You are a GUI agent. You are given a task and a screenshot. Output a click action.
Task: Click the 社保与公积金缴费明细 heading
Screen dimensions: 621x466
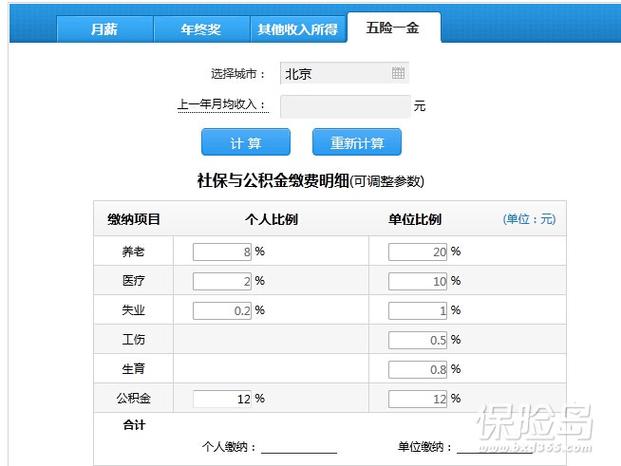click(x=273, y=181)
